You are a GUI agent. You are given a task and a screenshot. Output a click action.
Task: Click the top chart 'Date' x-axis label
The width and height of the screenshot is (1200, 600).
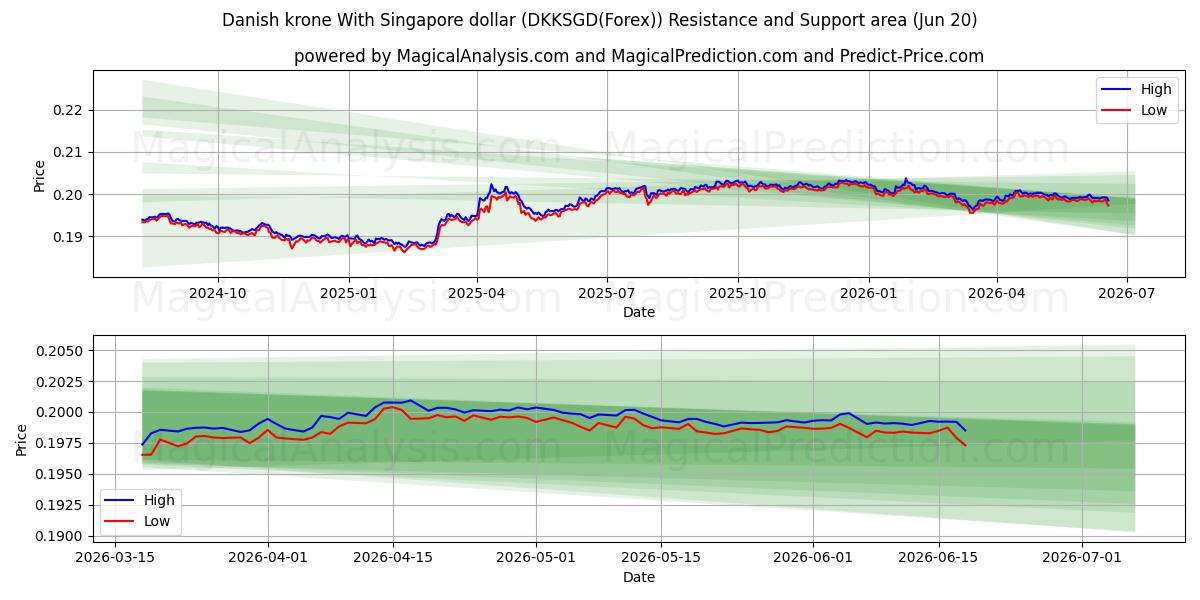click(x=639, y=312)
